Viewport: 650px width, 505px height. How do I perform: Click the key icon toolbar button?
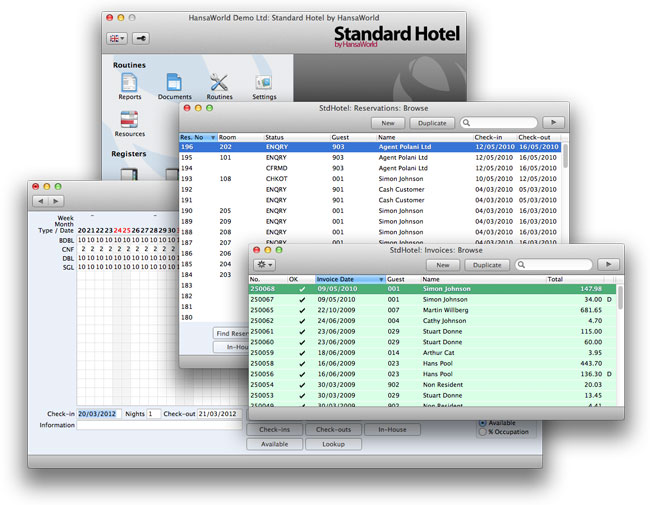point(141,39)
